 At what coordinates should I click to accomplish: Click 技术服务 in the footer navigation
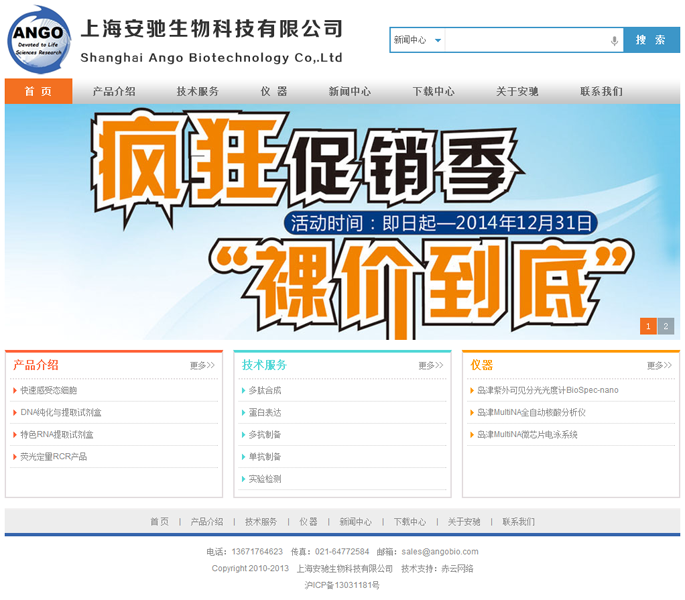(x=261, y=521)
